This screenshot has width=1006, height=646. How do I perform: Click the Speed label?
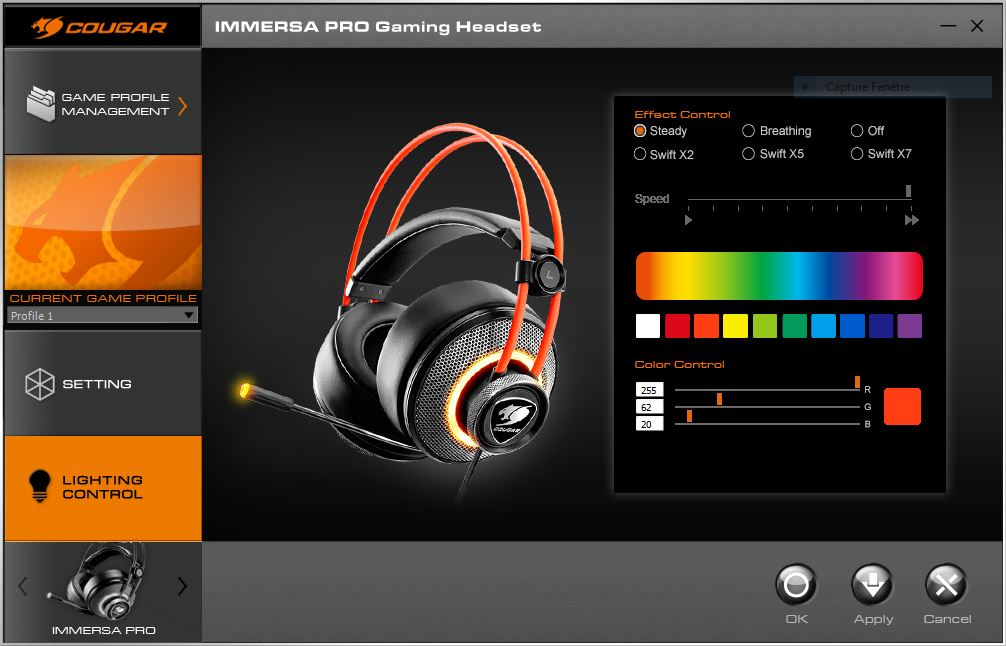(652, 199)
